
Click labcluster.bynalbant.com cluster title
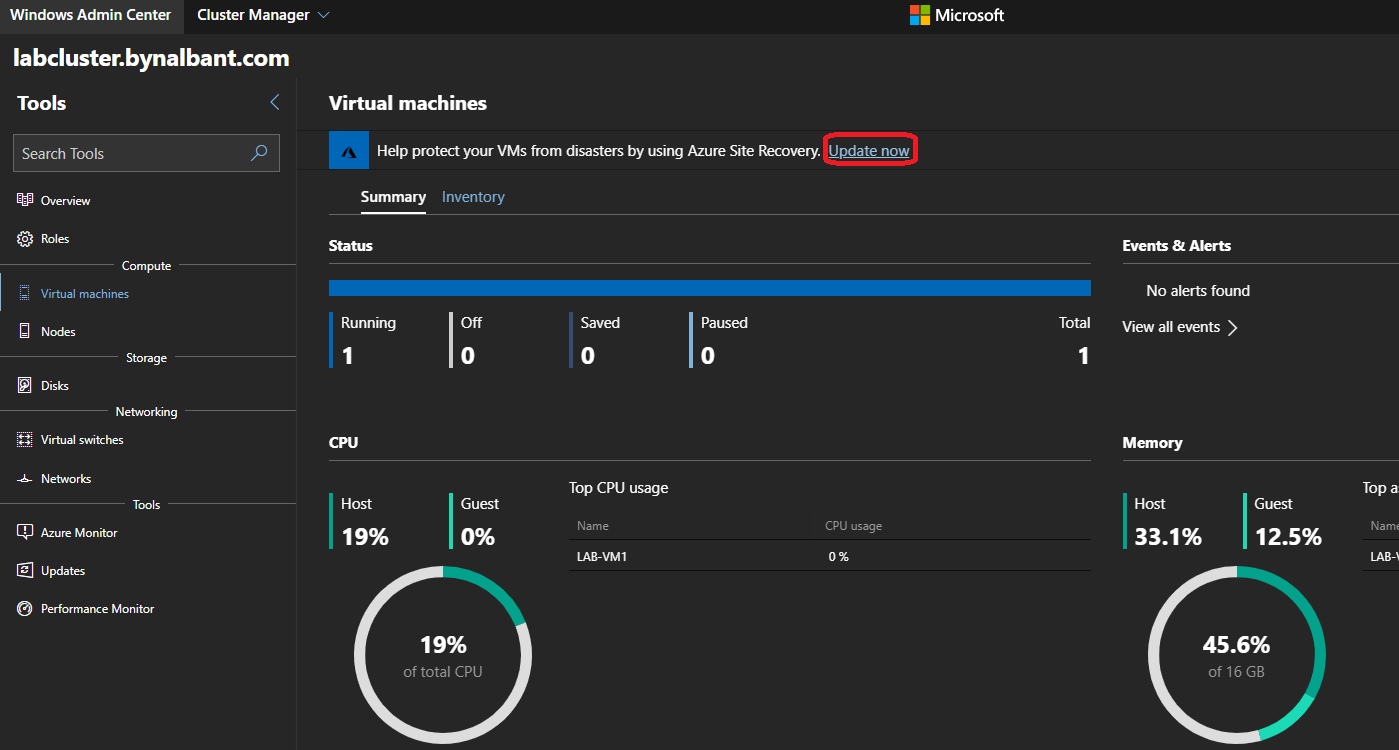pos(151,58)
